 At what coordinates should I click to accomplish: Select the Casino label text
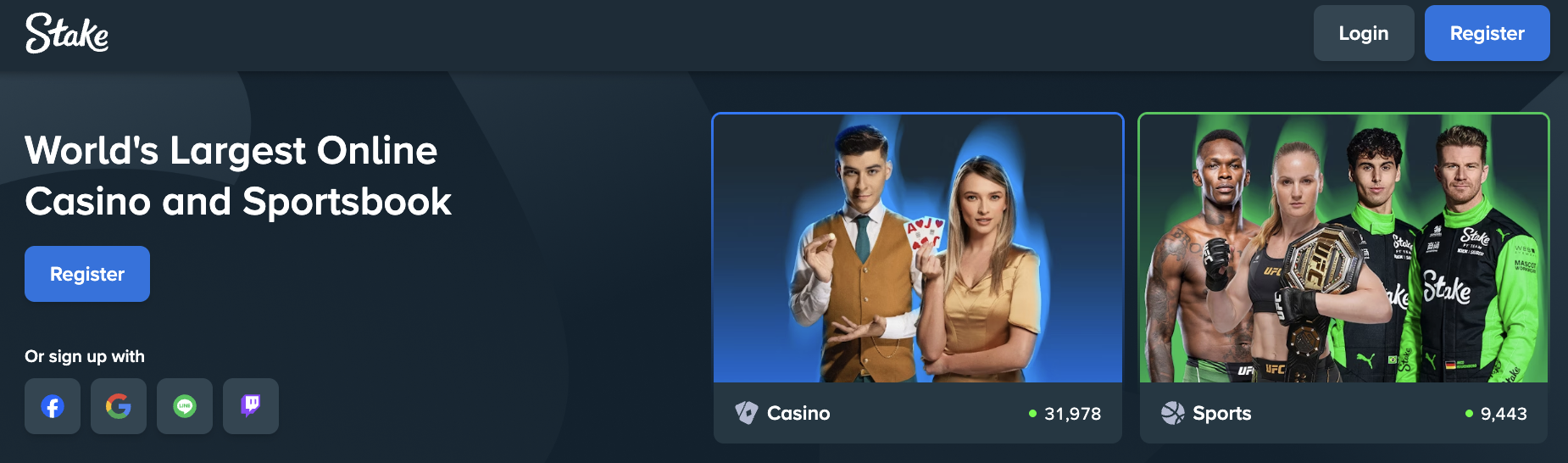(798, 413)
